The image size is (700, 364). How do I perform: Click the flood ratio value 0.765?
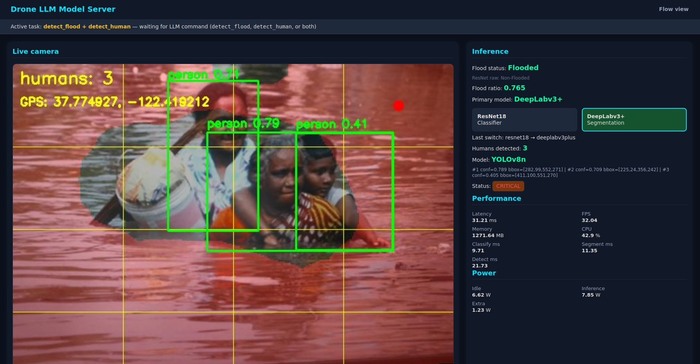tap(514, 88)
